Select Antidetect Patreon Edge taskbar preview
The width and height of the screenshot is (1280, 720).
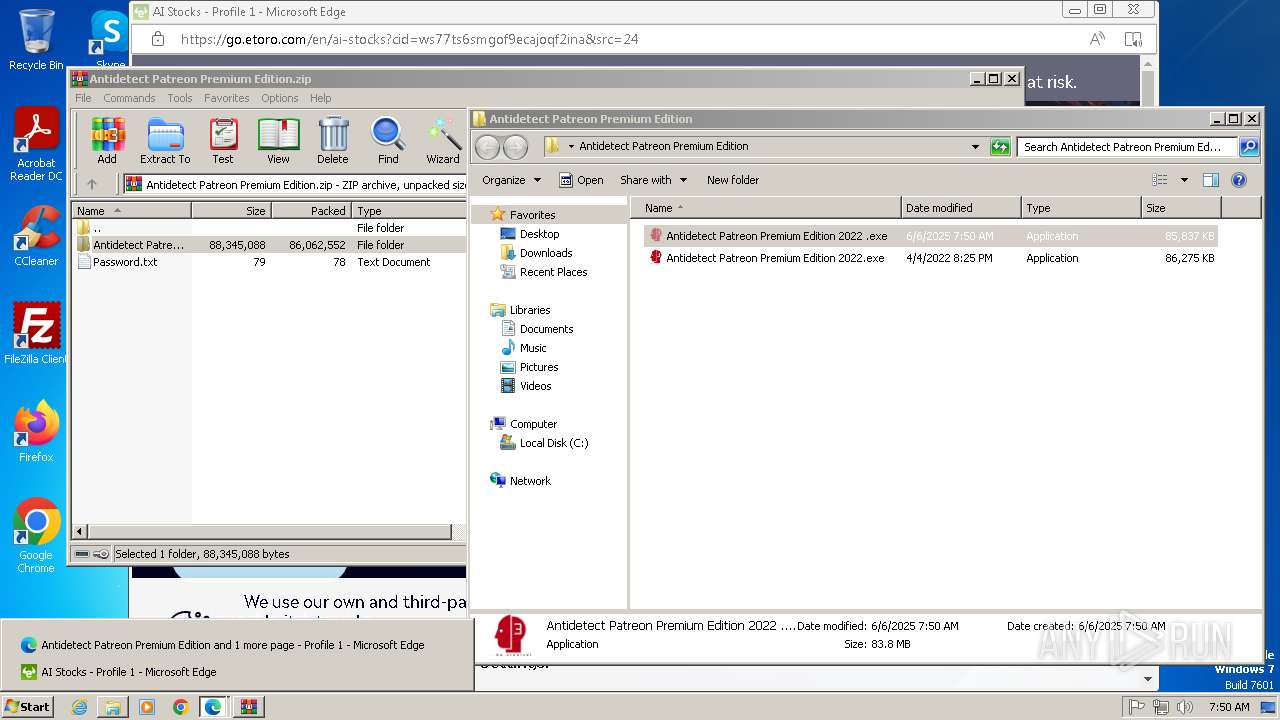237,645
